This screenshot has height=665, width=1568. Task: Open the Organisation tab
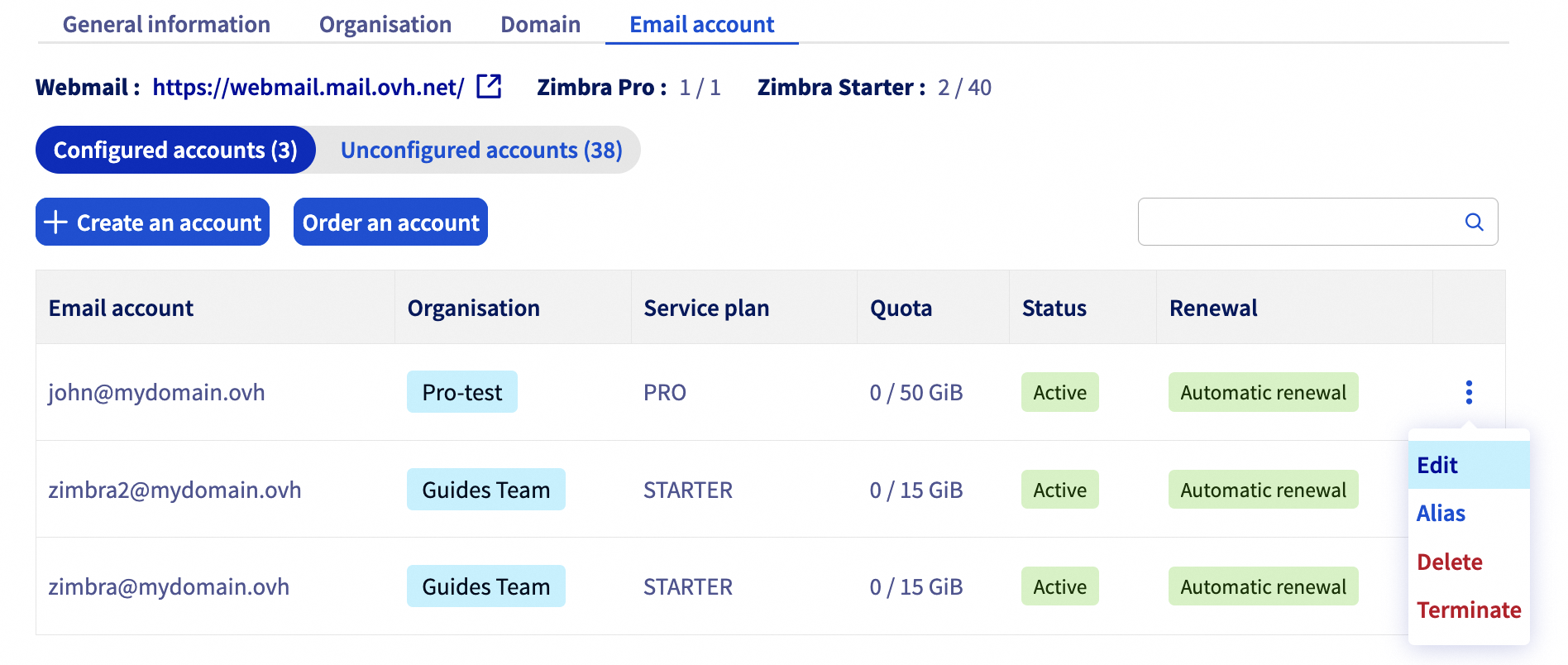tap(385, 24)
